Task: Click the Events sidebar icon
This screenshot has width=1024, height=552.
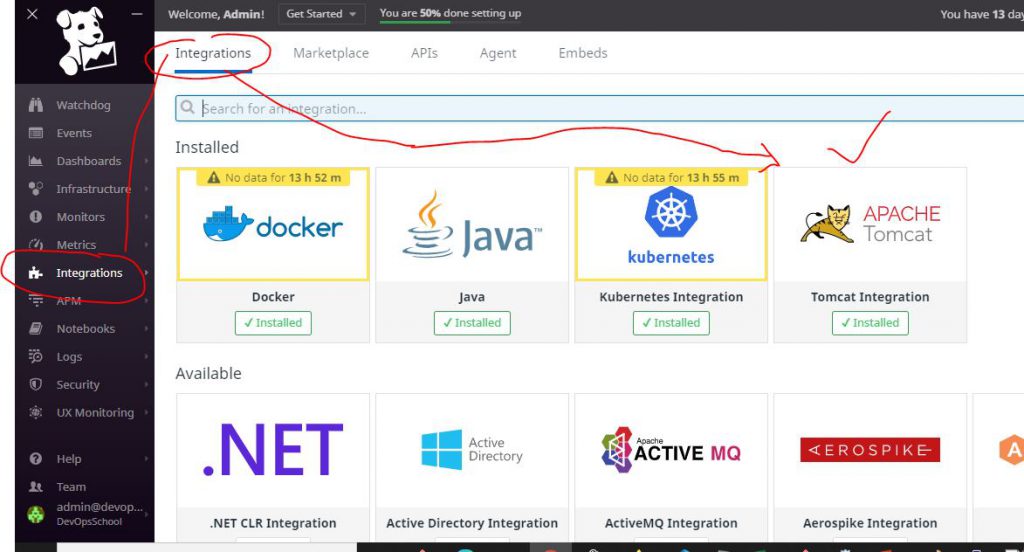Action: [x=36, y=133]
